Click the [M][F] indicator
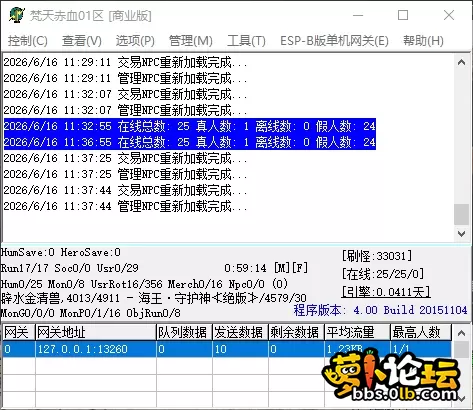This screenshot has height=410, width=473. 291,268
